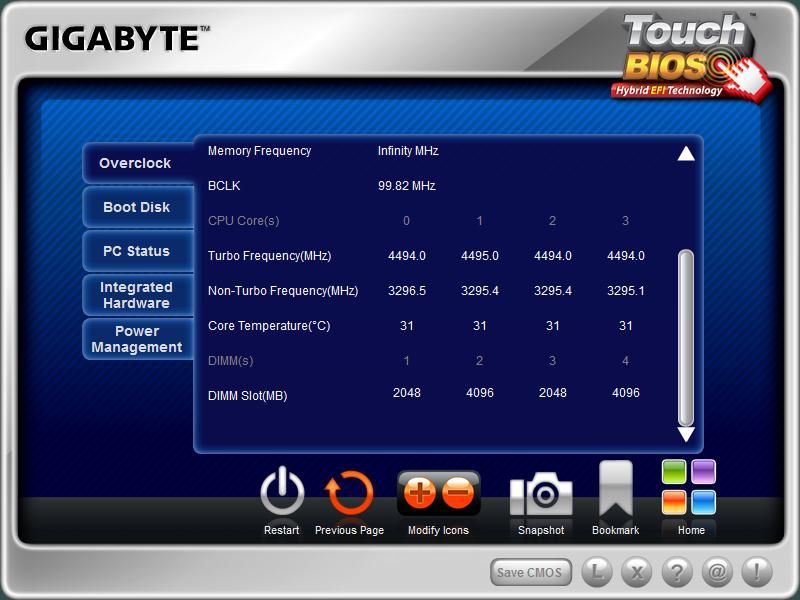The width and height of the screenshot is (800, 600).
Task: Click the round @ button
Action: [717, 572]
